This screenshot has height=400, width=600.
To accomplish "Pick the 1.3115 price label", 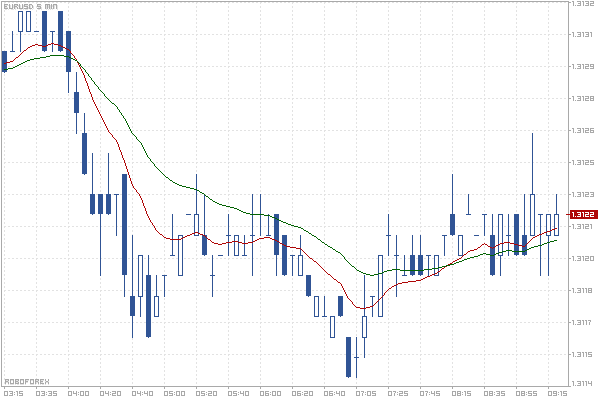I will pos(583,354).
